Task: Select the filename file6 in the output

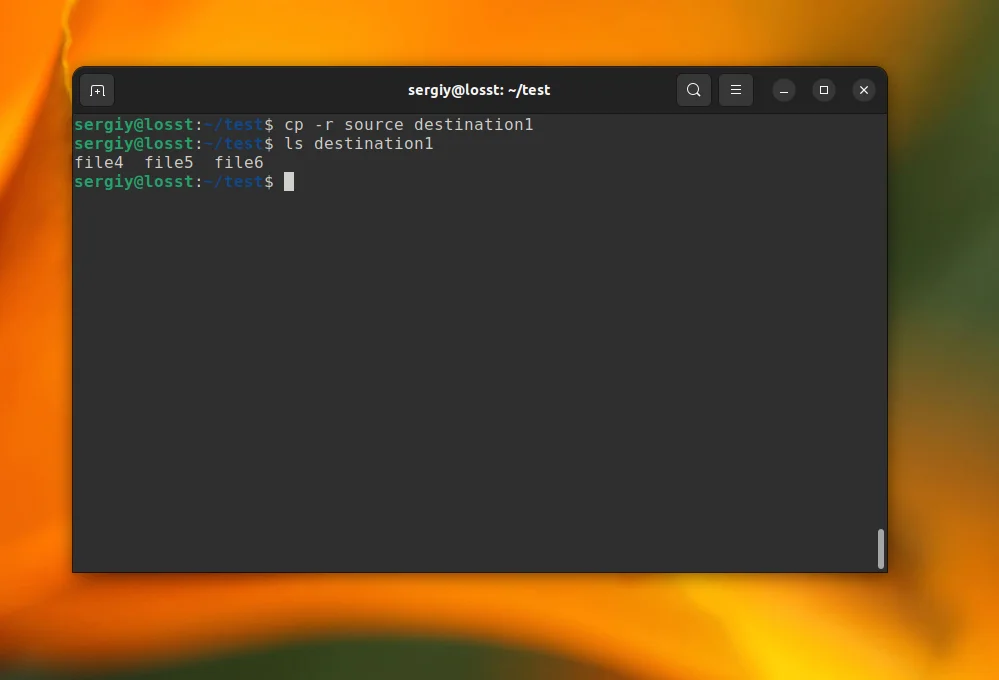Action: pos(239,162)
